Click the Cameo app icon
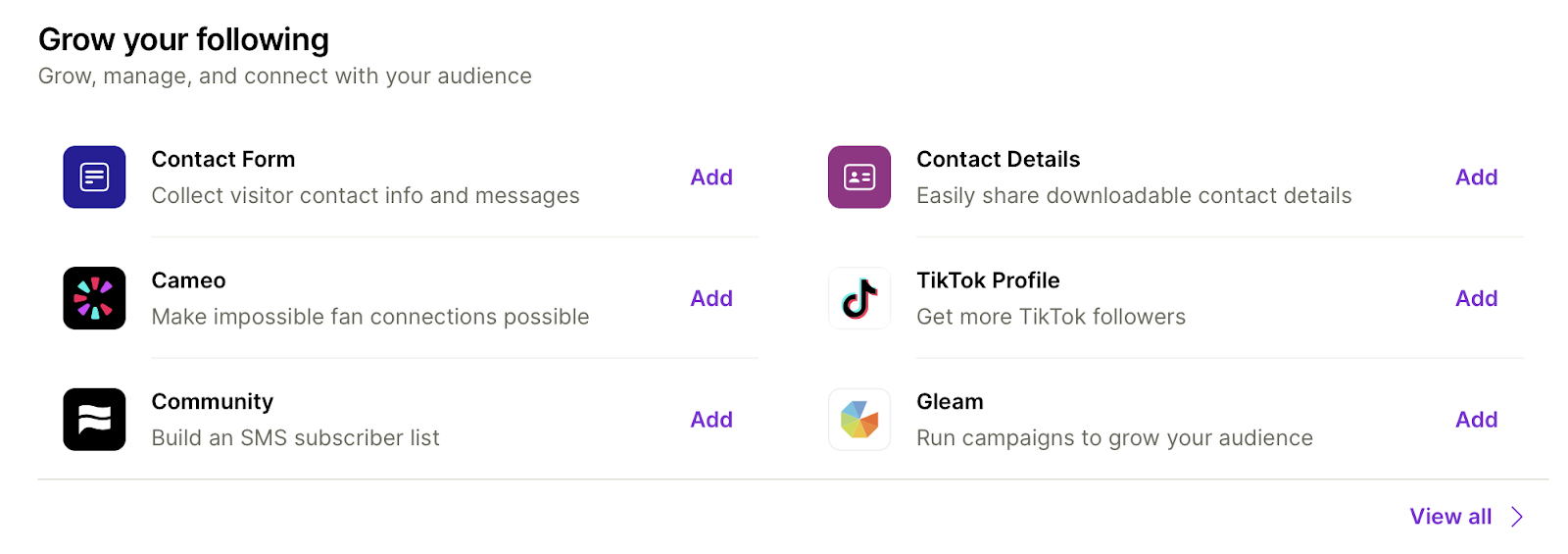Viewport: 1568px width, 554px height. tap(94, 298)
